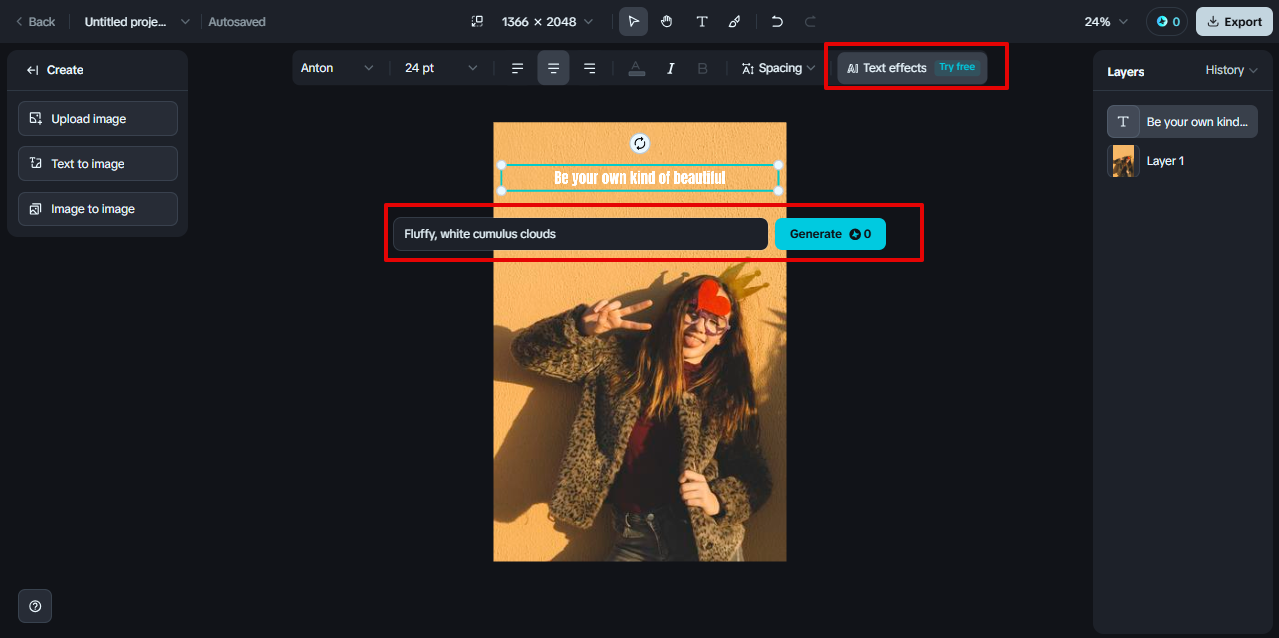Expand the Untitled project name menu
1279x638 pixels.
point(136,21)
